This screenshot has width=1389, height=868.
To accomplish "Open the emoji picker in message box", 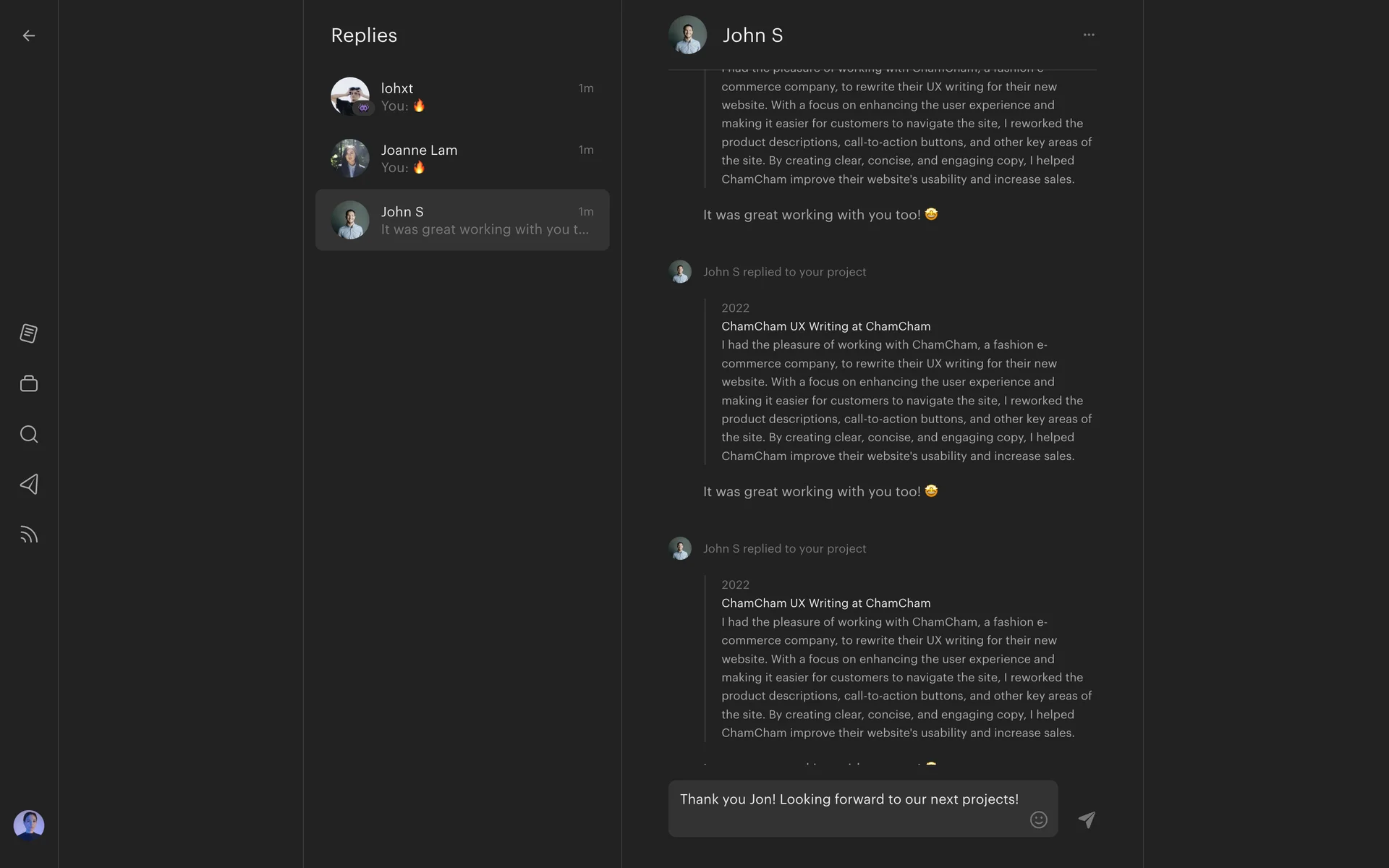I will click(1038, 820).
